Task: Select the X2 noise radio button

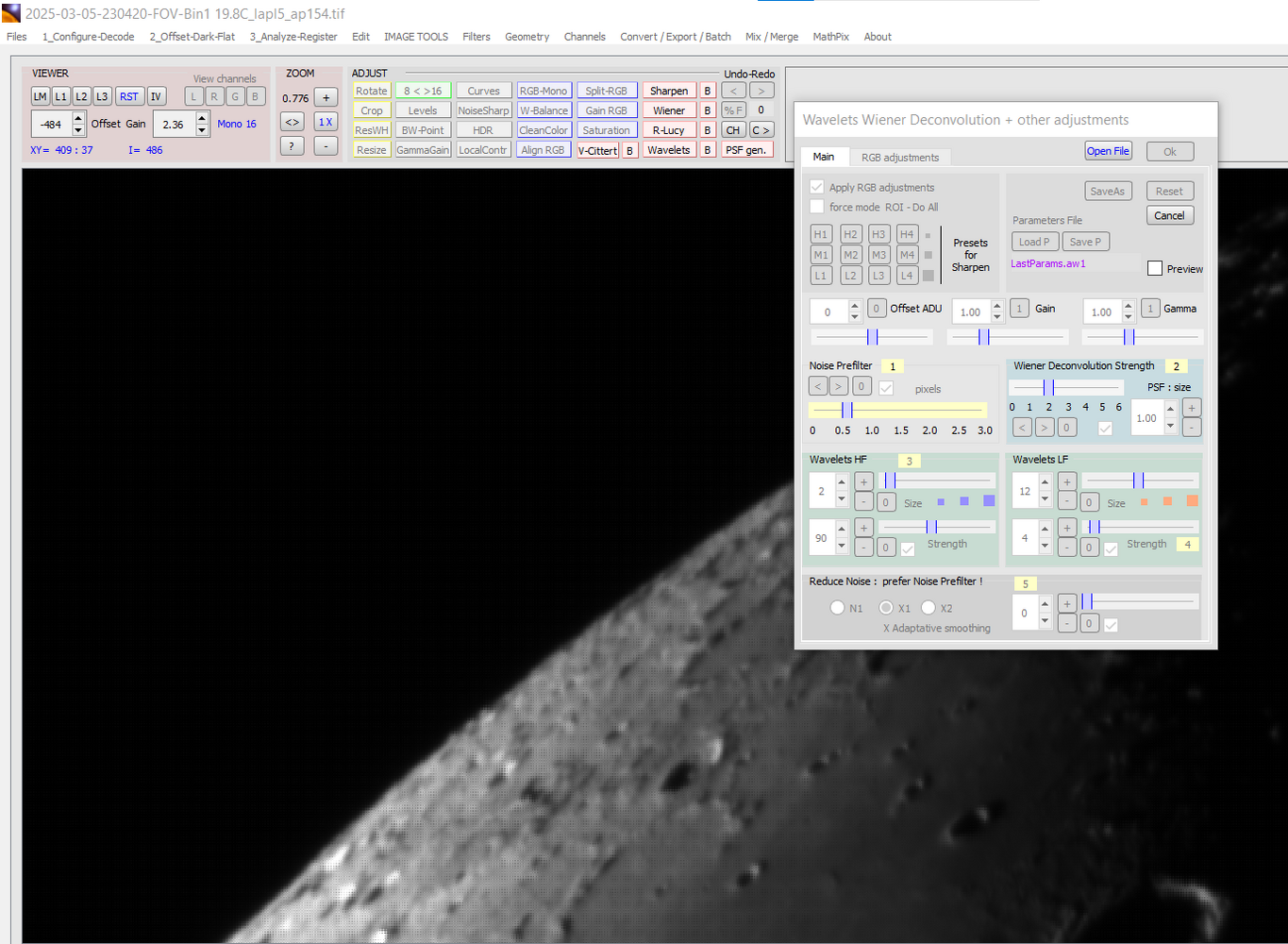Action: (928, 608)
